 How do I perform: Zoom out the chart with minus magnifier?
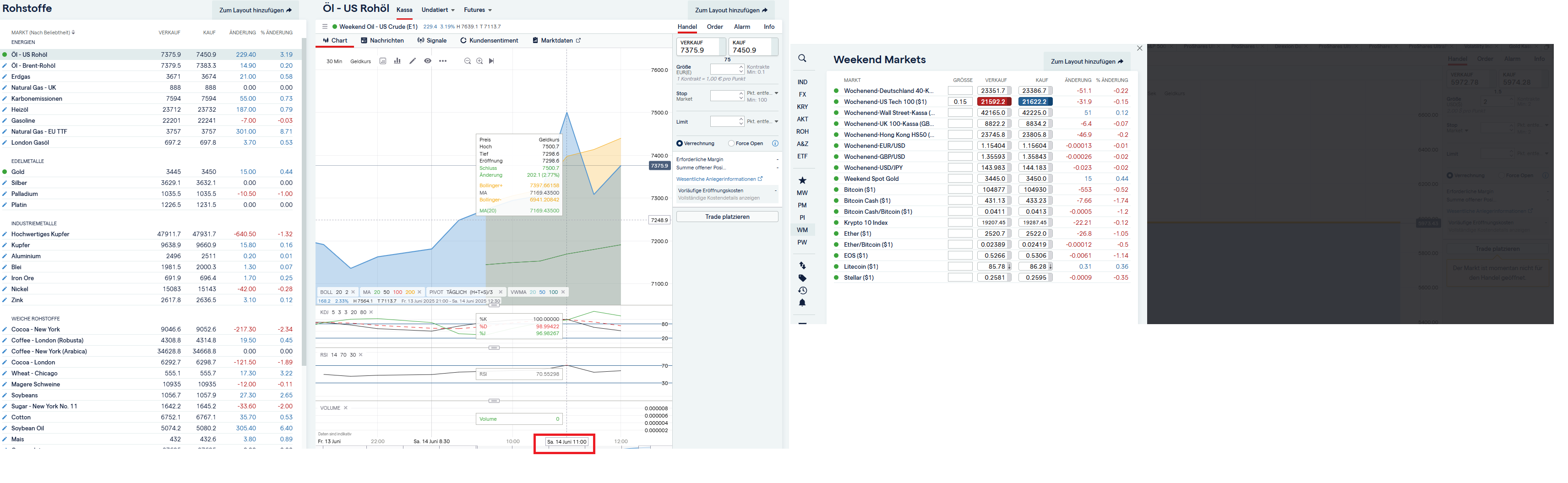point(468,61)
